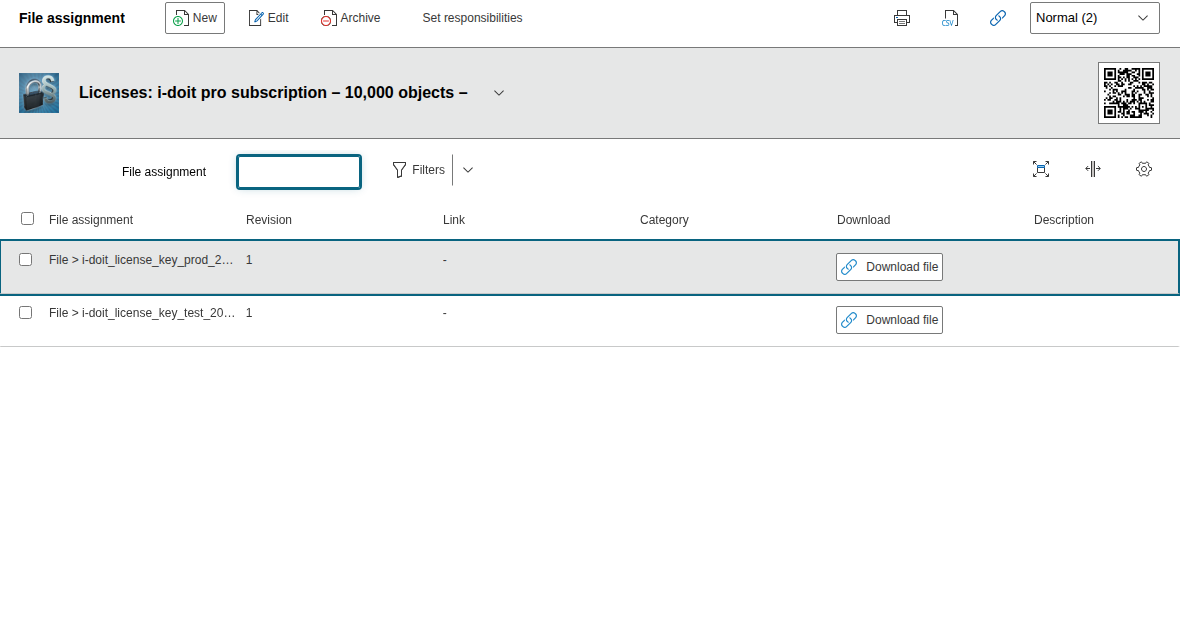This screenshot has height=640, width=1180.
Task: Click the File assignment page heading
Action: 72,18
